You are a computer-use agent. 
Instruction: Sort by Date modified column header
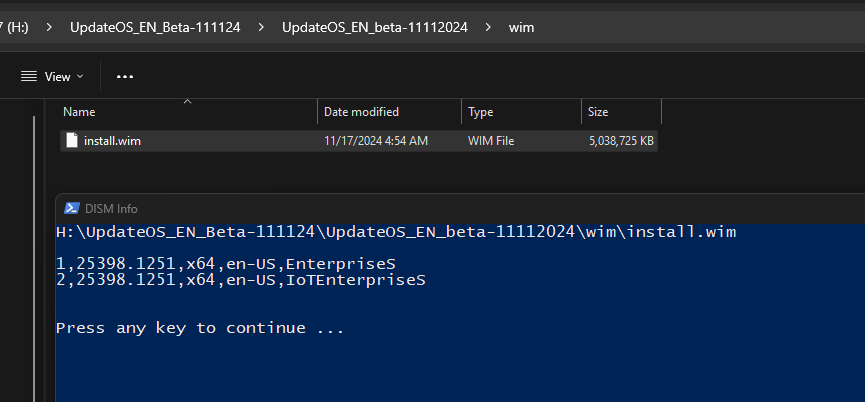tap(361, 112)
